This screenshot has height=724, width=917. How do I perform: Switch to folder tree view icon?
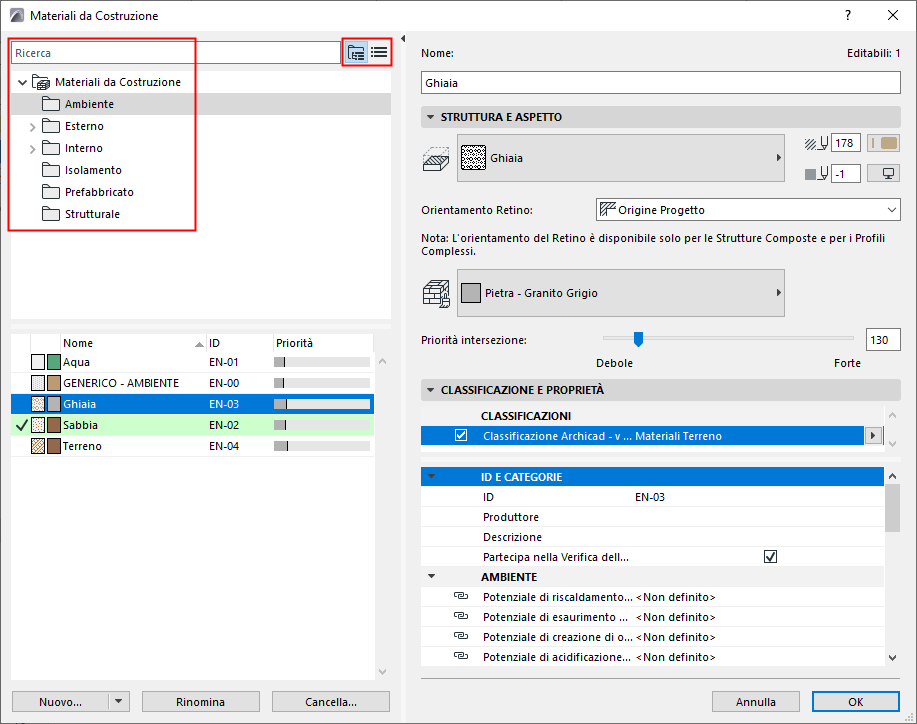coord(356,53)
